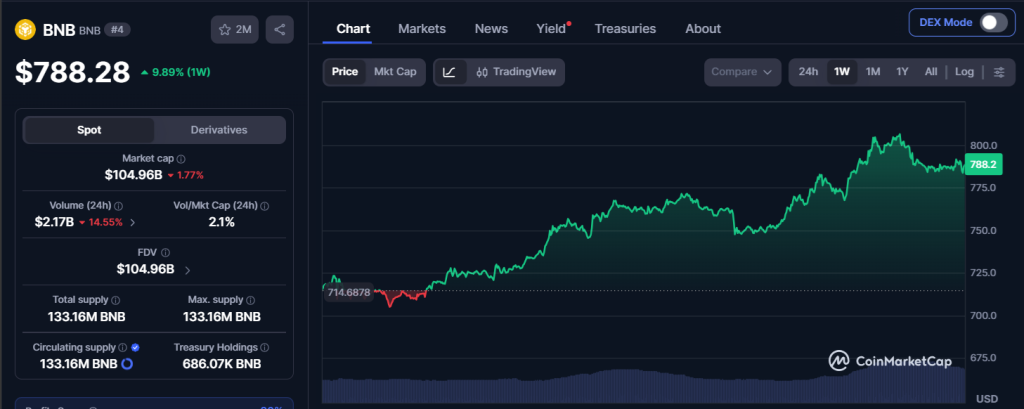This screenshot has width=1024, height=409.
Task: Click the USD currency axis label
Action: click(987, 399)
